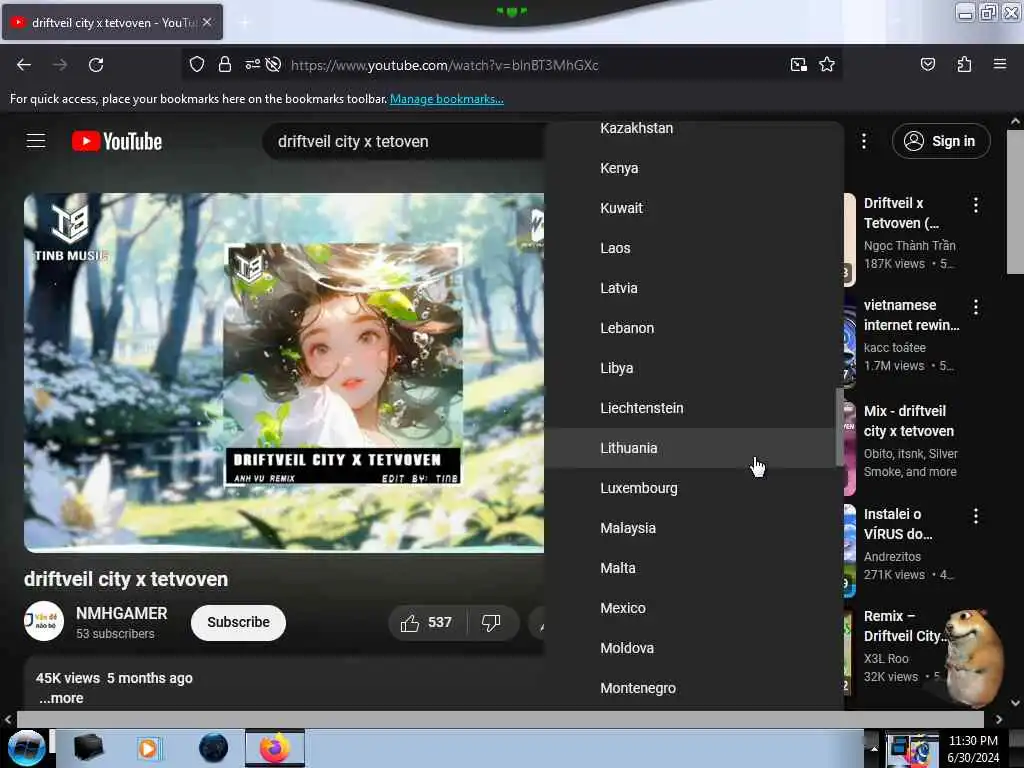Open options for Driftveil x Tetvoven suggestion
The width and height of the screenshot is (1024, 768).
[976, 205]
